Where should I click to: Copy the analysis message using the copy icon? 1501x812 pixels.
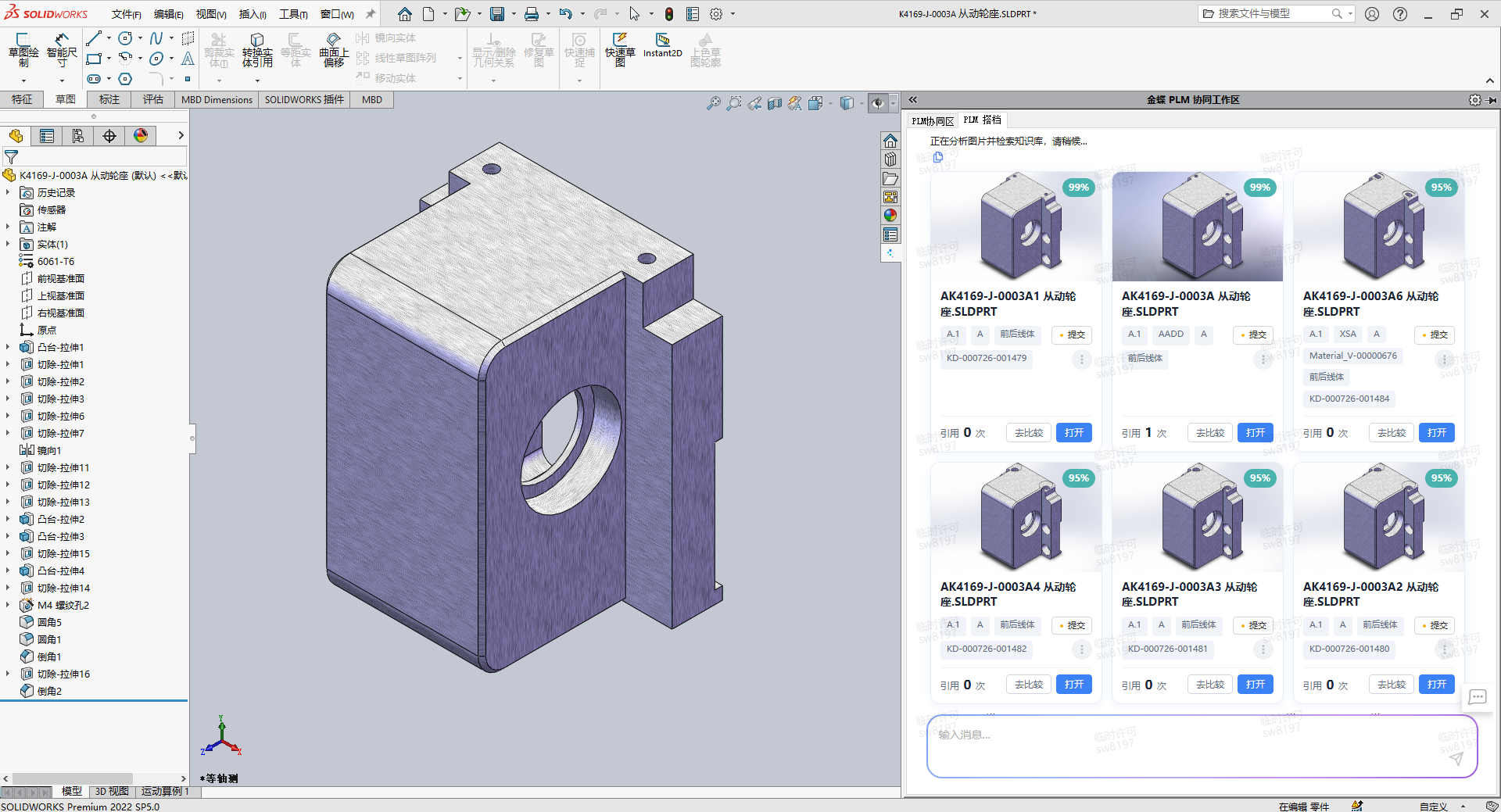[x=938, y=157]
